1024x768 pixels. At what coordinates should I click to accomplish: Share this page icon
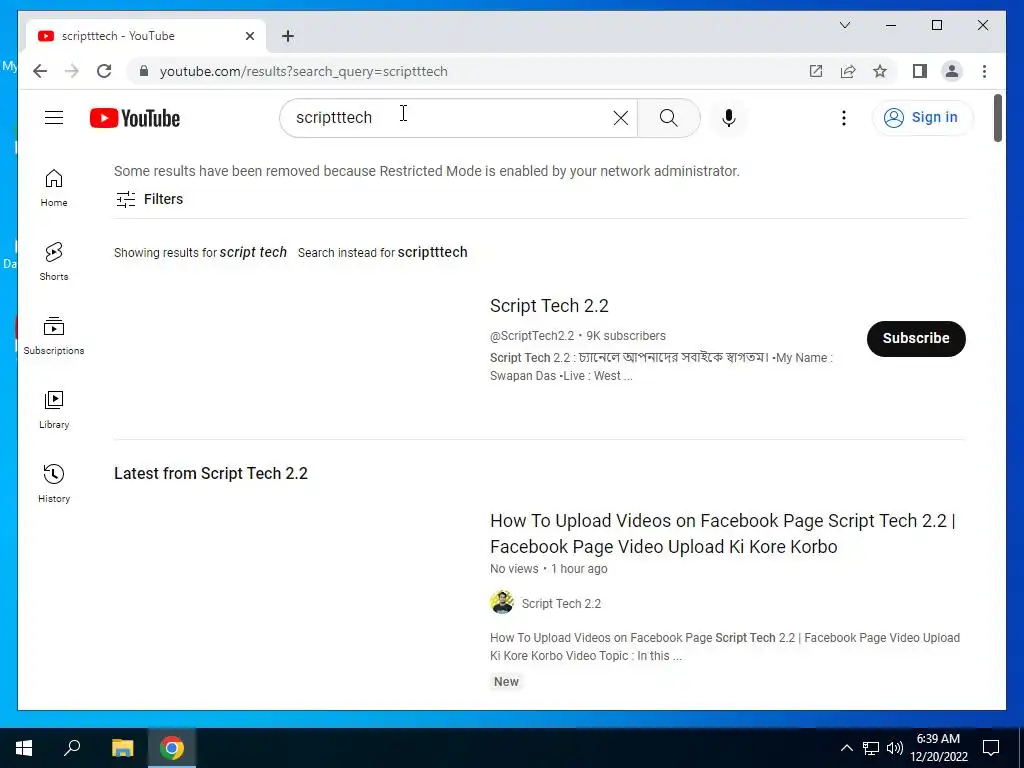tap(848, 71)
